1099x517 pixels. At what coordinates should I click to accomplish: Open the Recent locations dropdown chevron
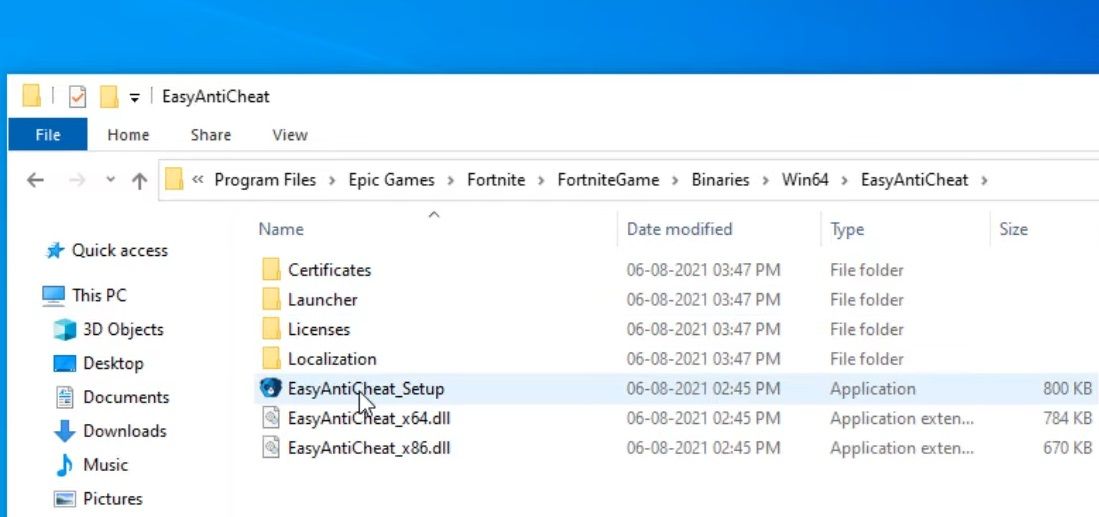point(110,180)
